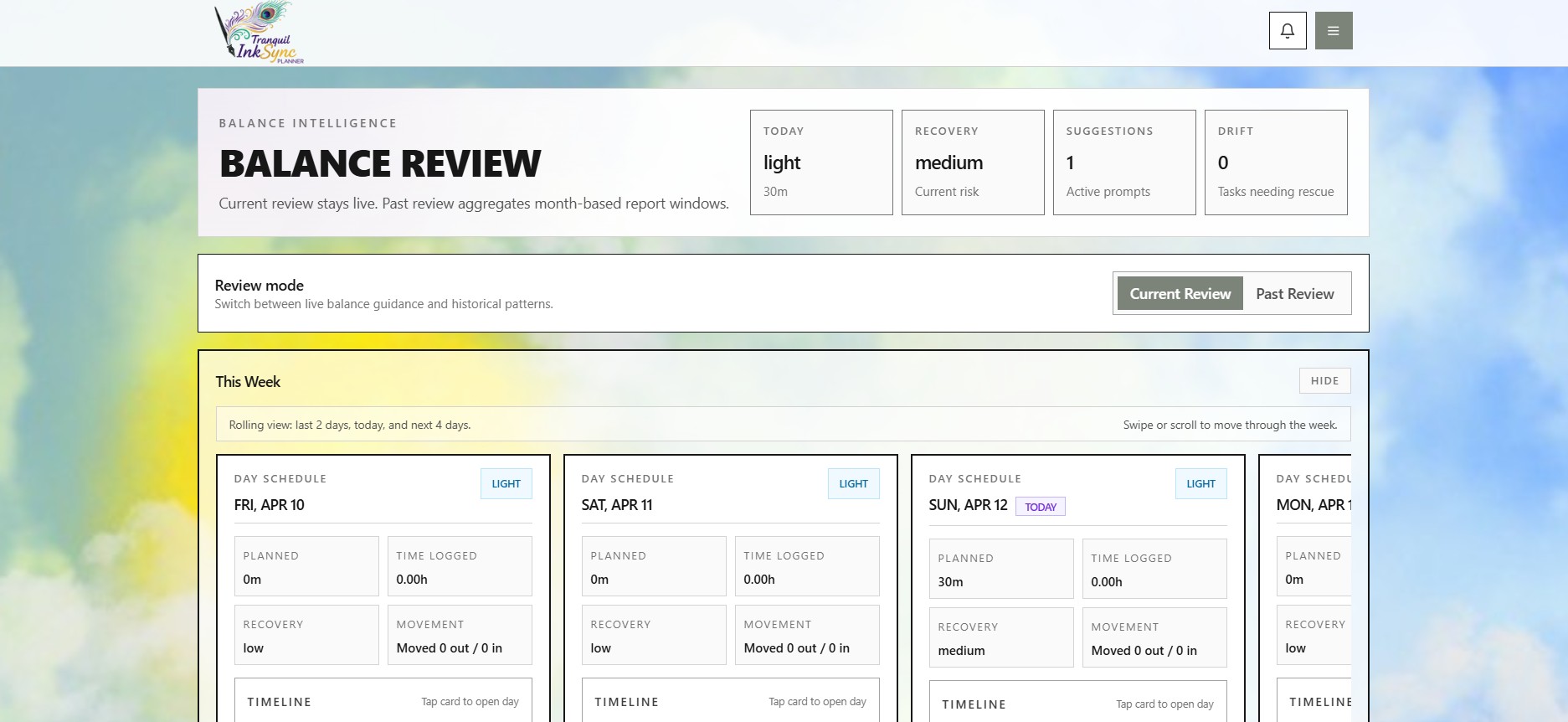
Task: Select Movement box on Sun, Apr 12
Action: [x=1154, y=637]
